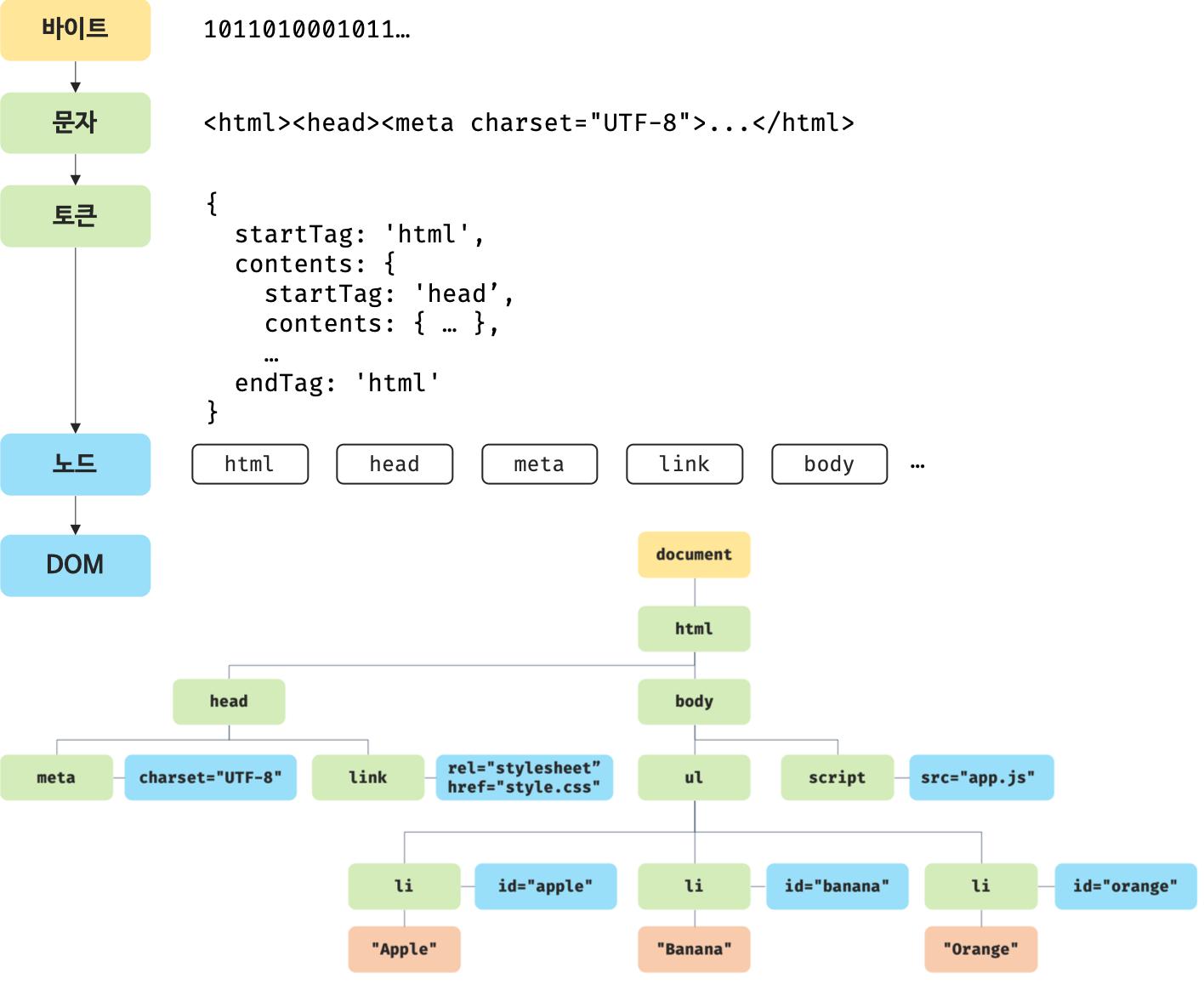This screenshot has height=990, width=1204.
Task: Click the id="apple" attribute box
Action: 546,886
